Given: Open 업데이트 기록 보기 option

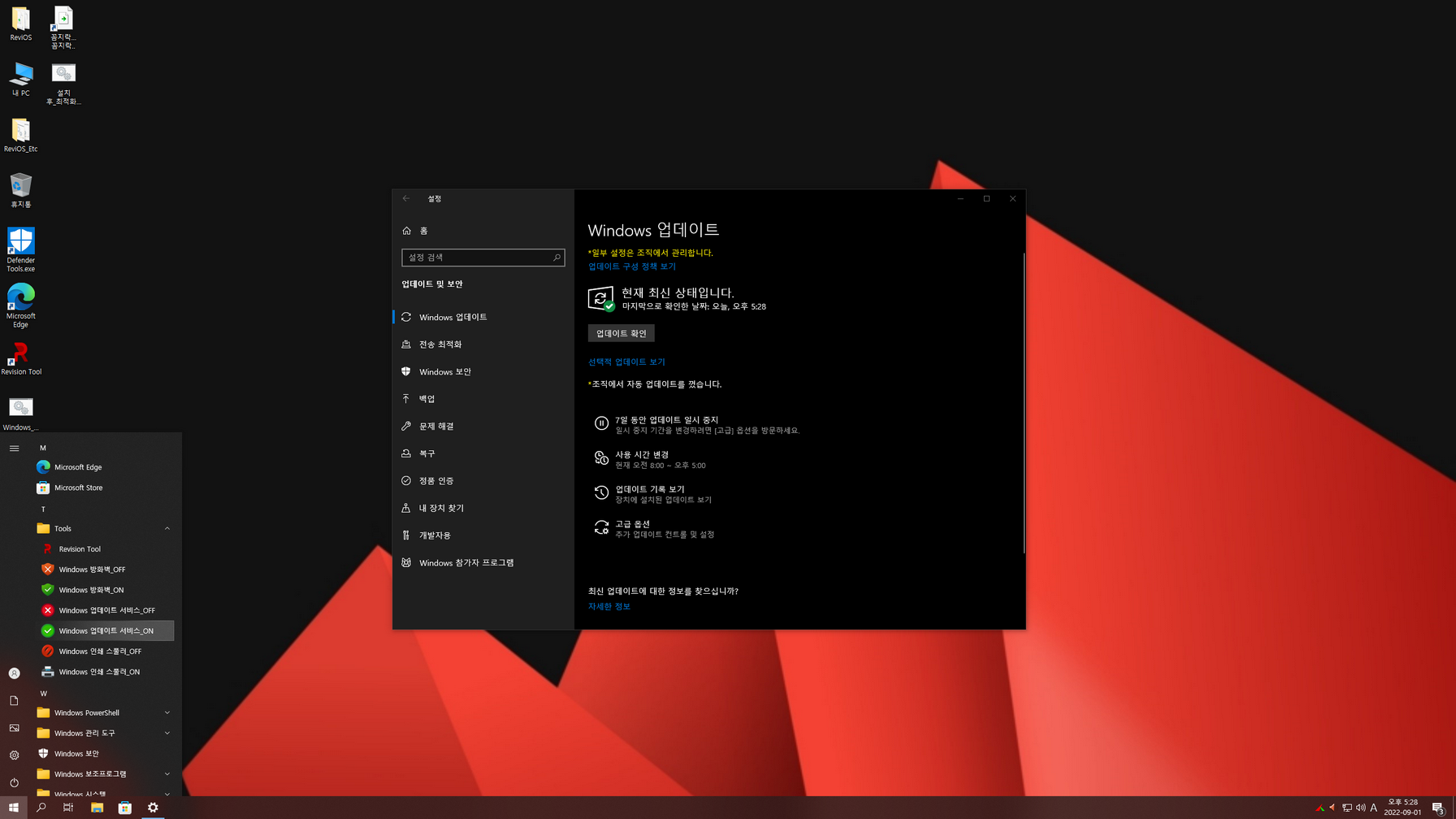Looking at the screenshot, I should point(653,494).
